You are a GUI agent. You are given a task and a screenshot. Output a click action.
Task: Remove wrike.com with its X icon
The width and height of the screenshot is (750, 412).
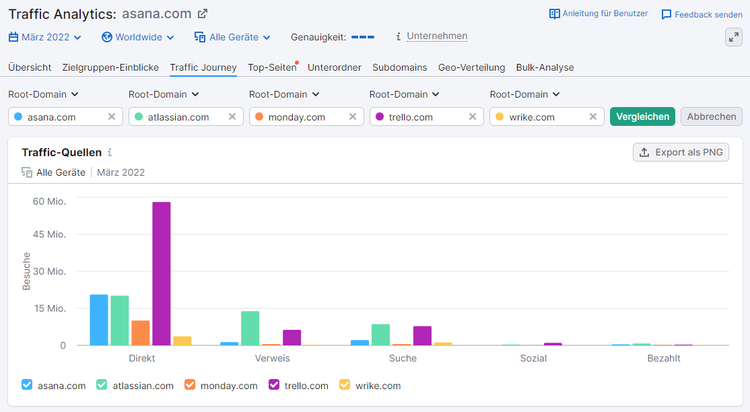point(593,117)
